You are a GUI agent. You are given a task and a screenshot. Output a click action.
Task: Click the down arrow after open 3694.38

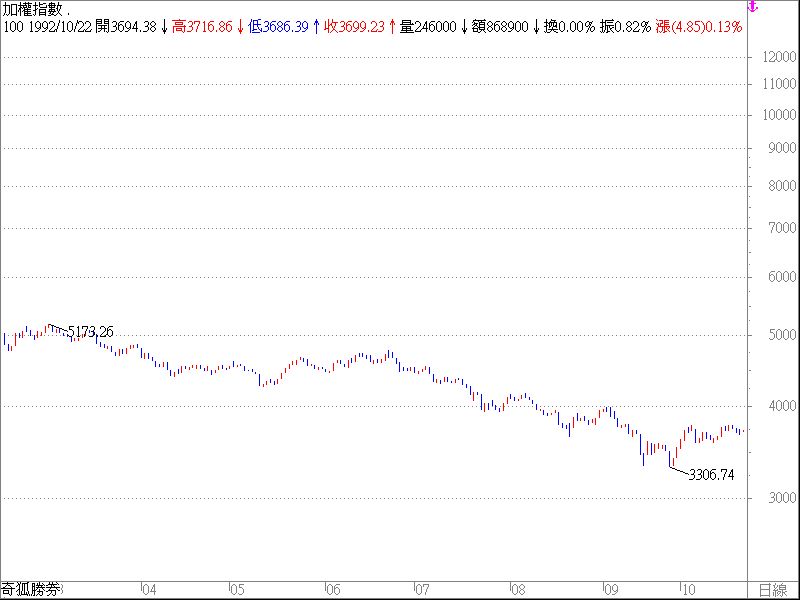tap(164, 27)
